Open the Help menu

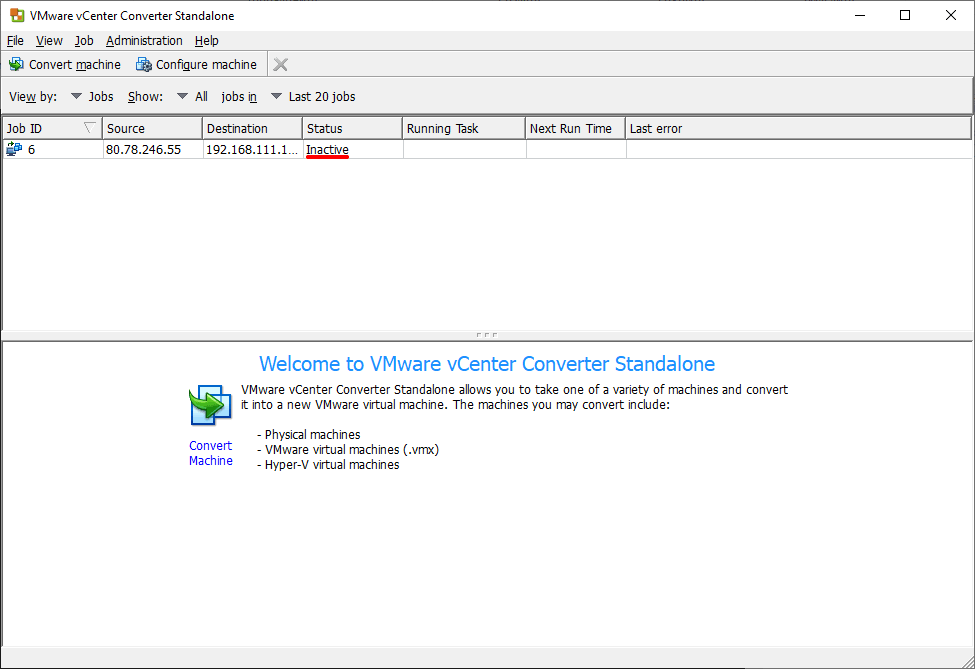click(207, 41)
